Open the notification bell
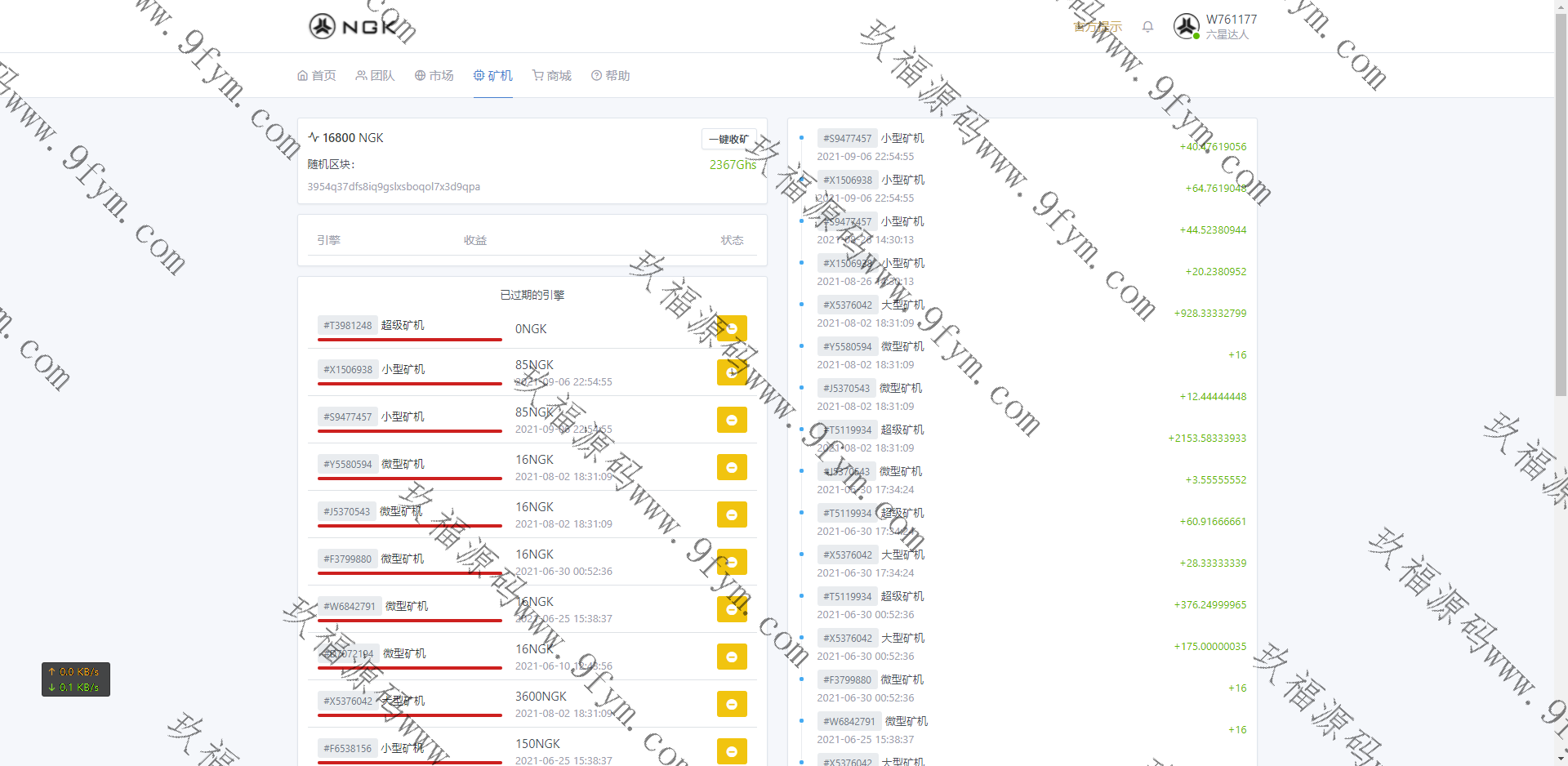 pyautogui.click(x=1147, y=27)
